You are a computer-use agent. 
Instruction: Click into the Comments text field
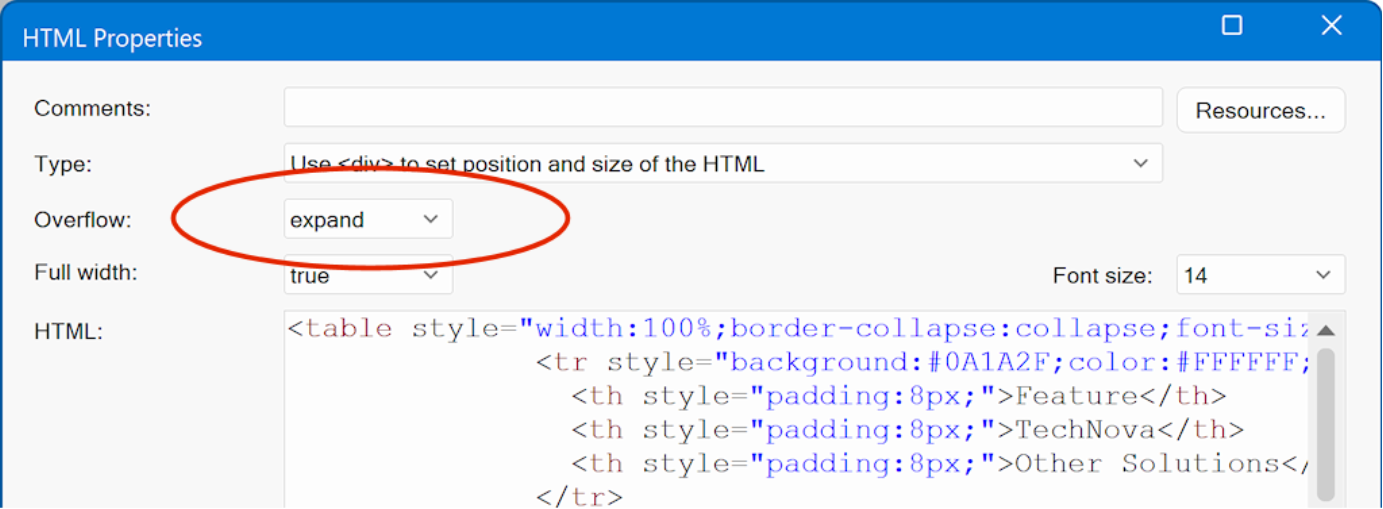pyautogui.click(x=722, y=108)
